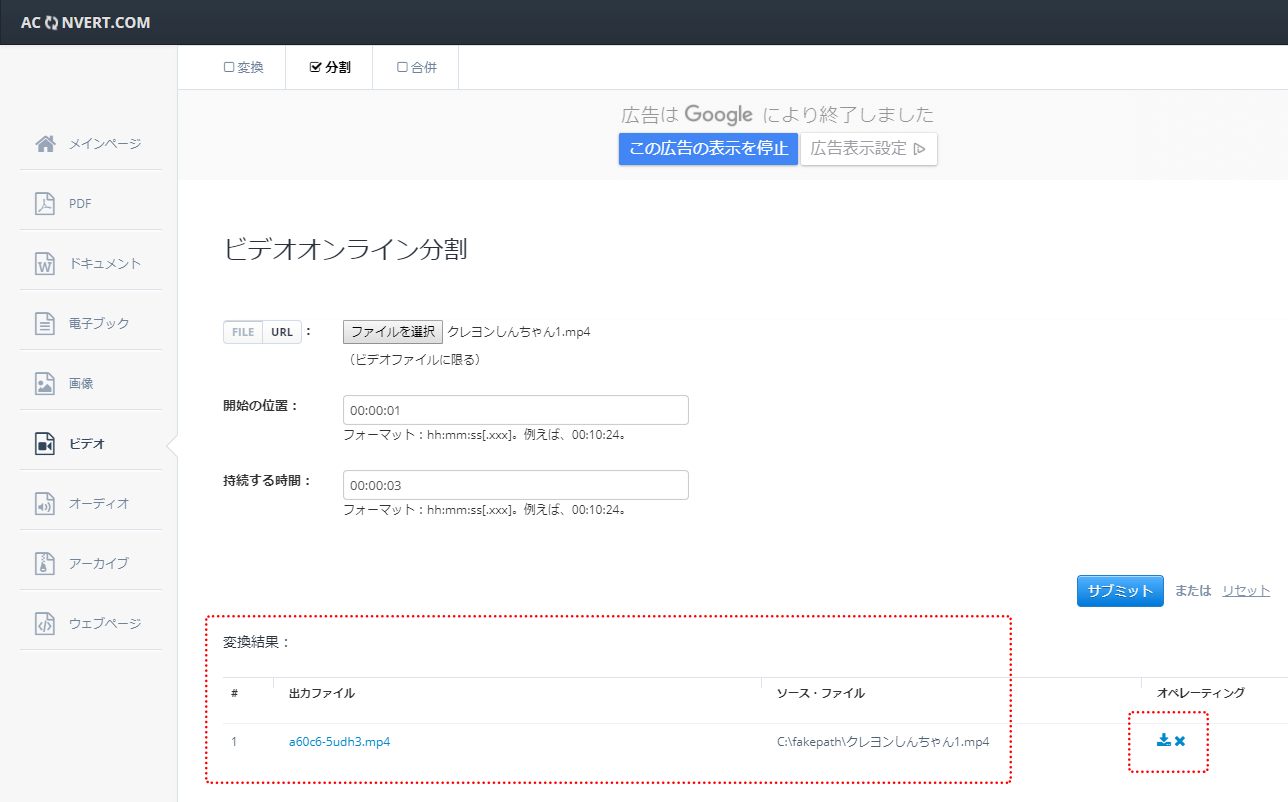Go to メインページ in sidebar
Viewport: 1288px width, 802px height.
point(105,144)
